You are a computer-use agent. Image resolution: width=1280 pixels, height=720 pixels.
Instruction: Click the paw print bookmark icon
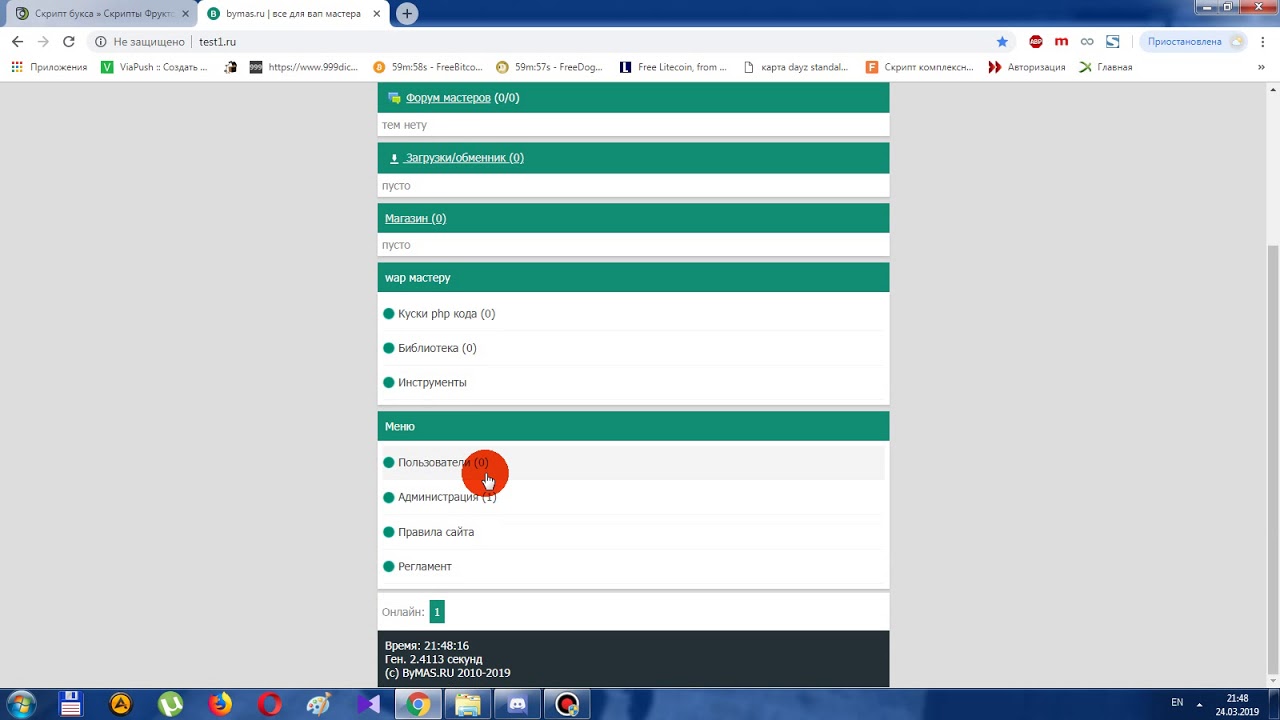231,67
